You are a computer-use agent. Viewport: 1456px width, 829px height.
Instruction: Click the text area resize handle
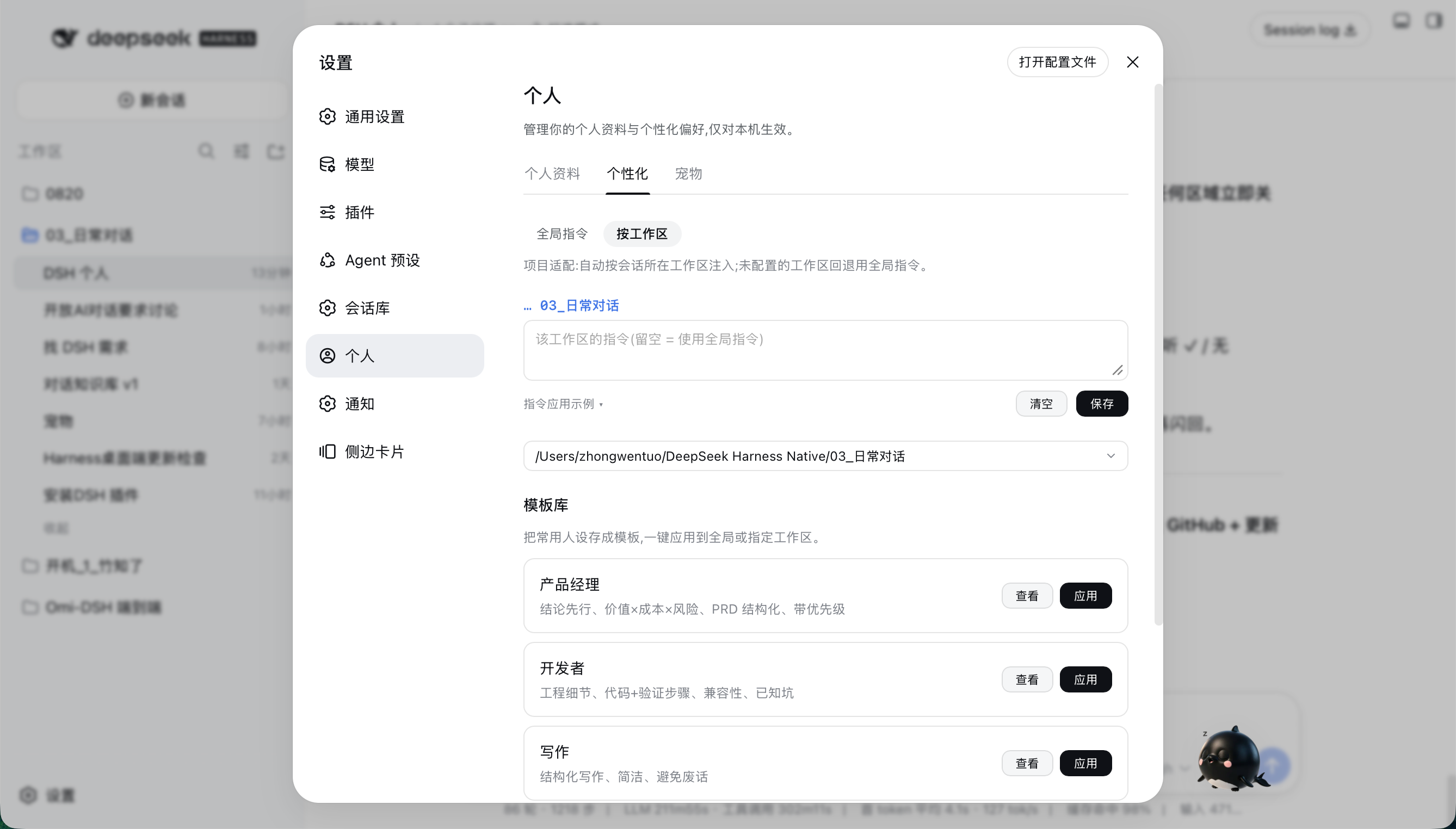pos(1117,370)
